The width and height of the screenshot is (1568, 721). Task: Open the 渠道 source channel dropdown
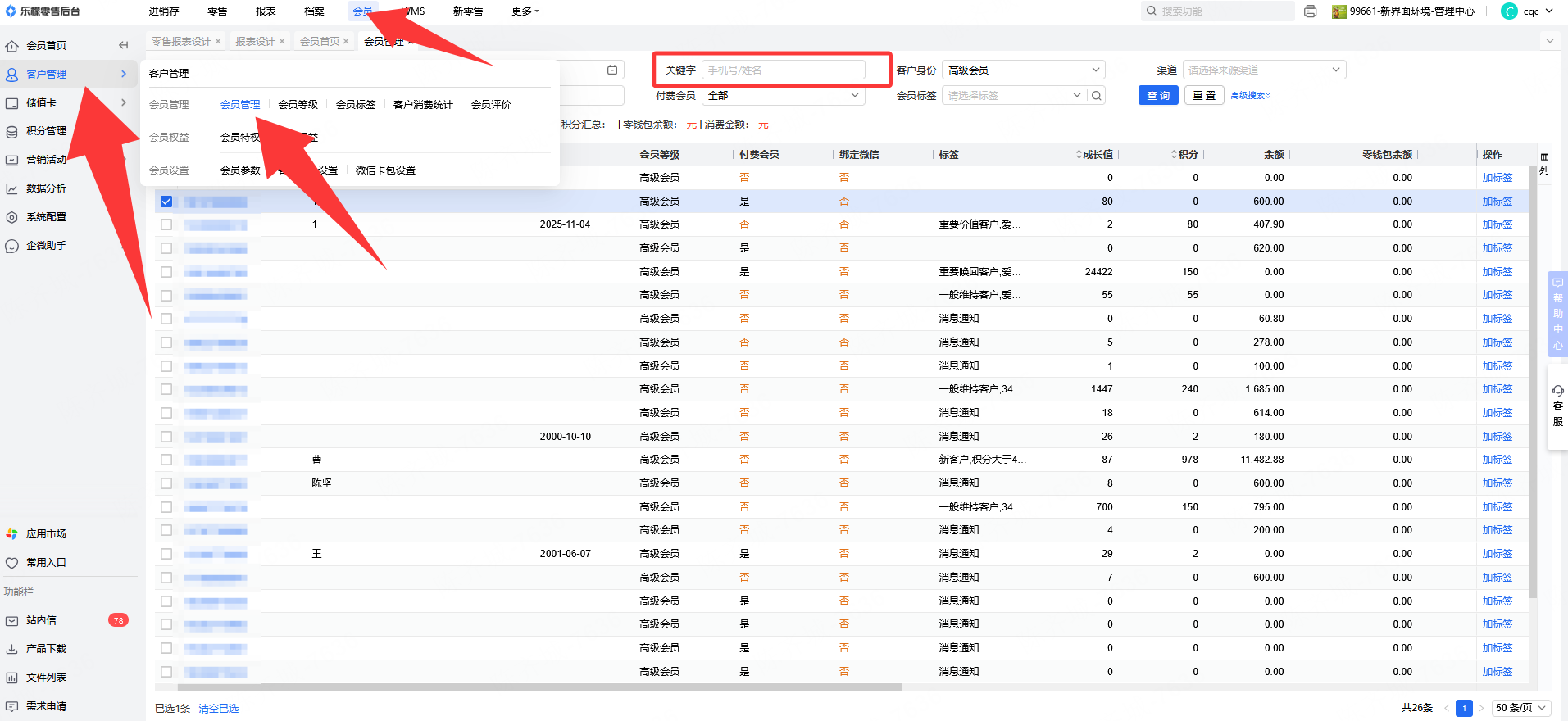1264,70
